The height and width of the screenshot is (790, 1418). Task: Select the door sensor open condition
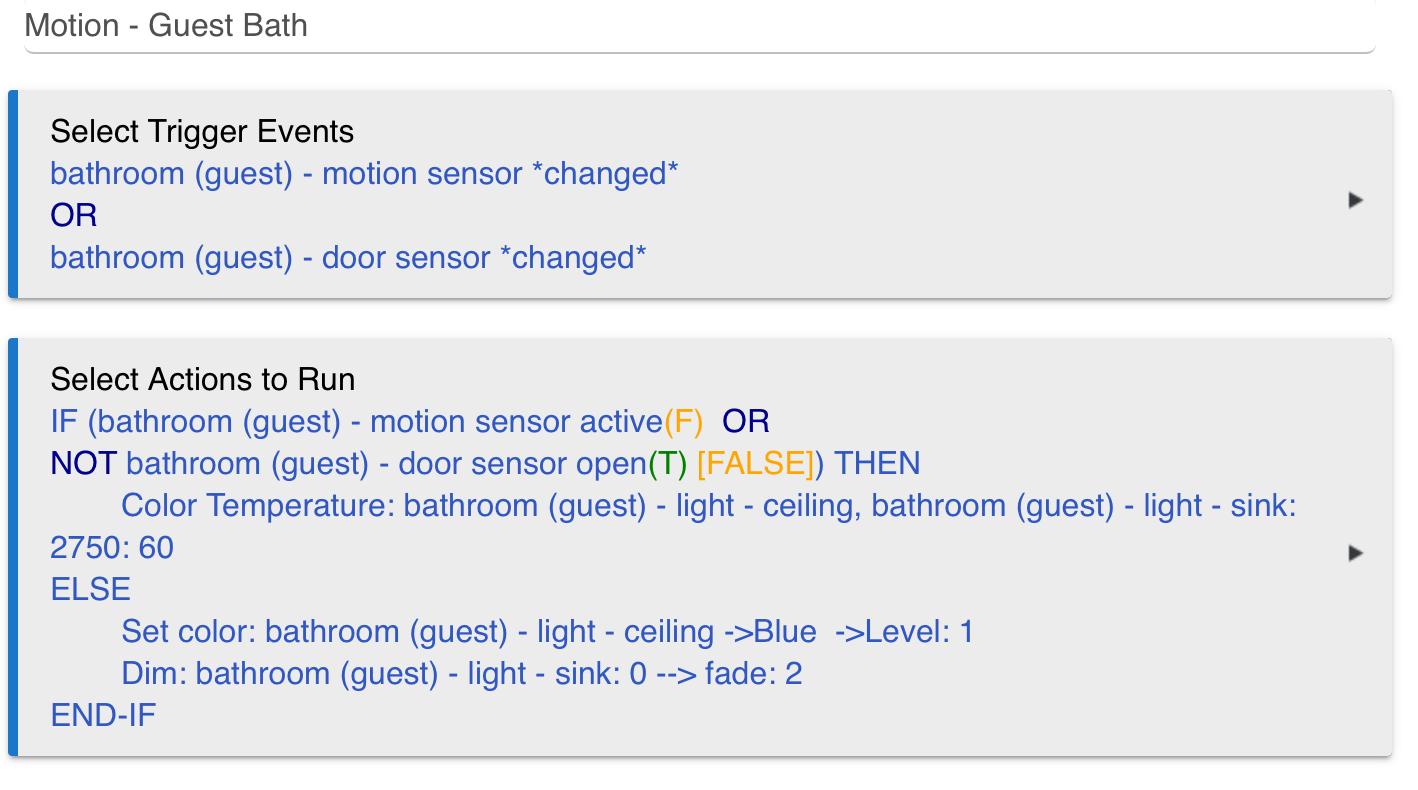[x=386, y=463]
